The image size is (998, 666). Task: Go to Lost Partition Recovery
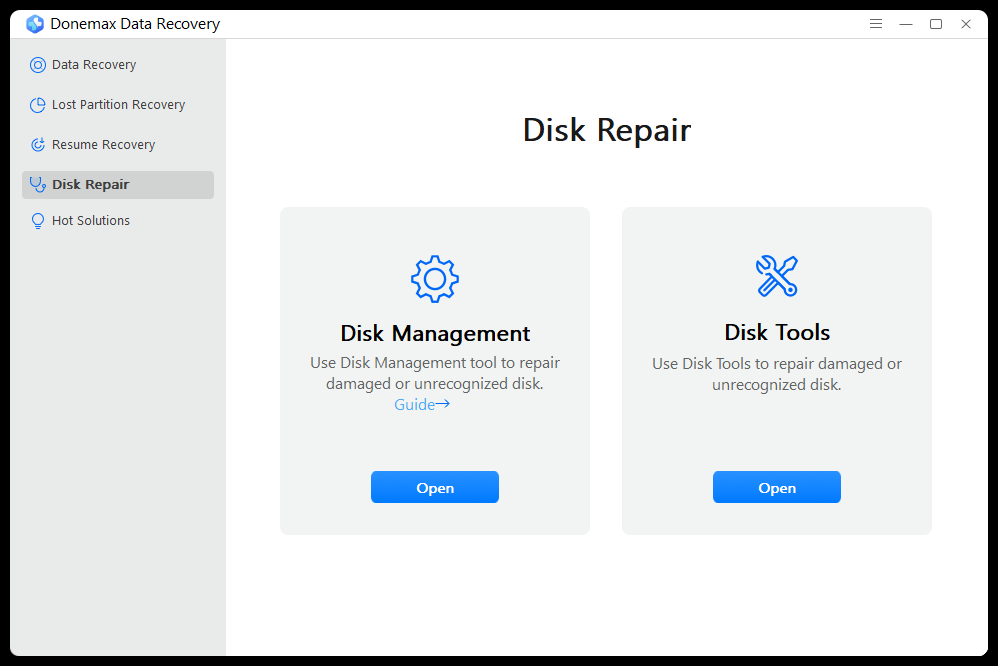[118, 105]
